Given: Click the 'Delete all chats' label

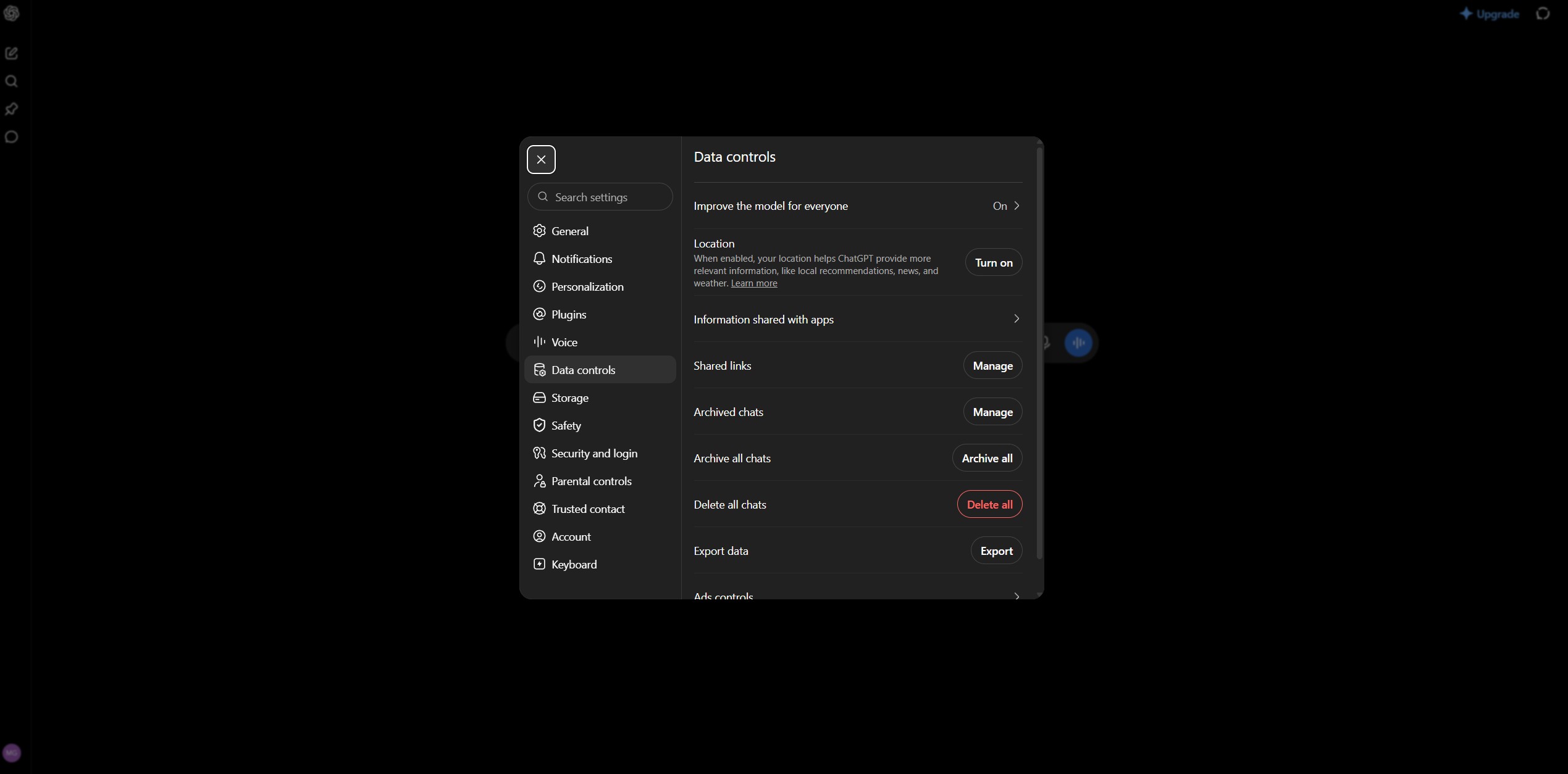Looking at the screenshot, I should pos(729,505).
